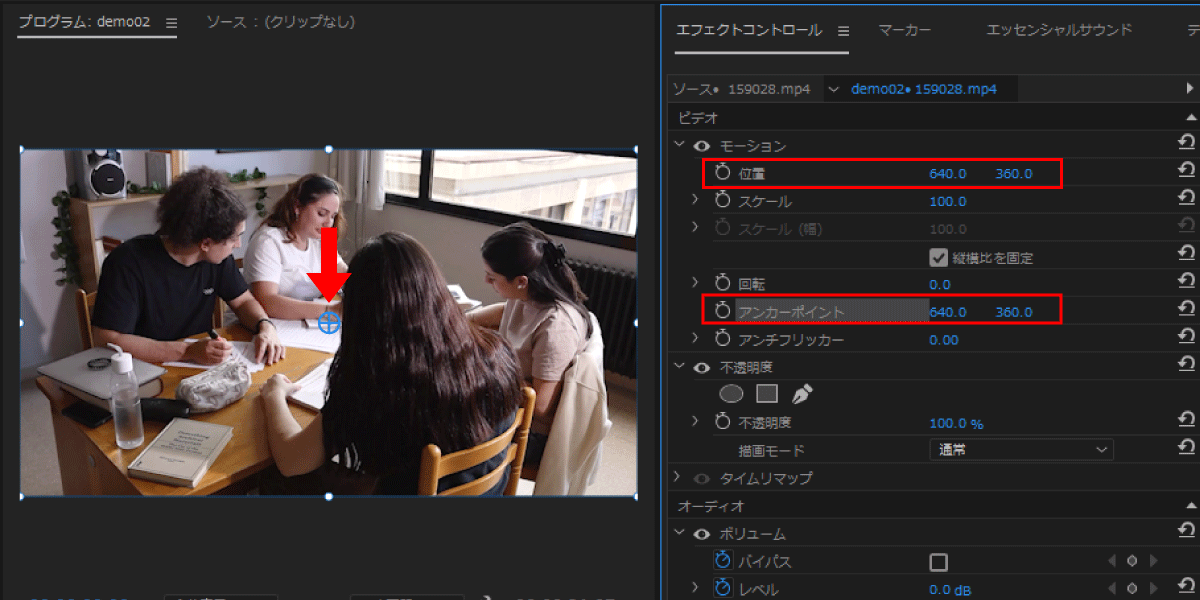Viewport: 1200px width, 600px height.
Task: Select the プログラム: demo02 monitor tab
Action: [84, 22]
